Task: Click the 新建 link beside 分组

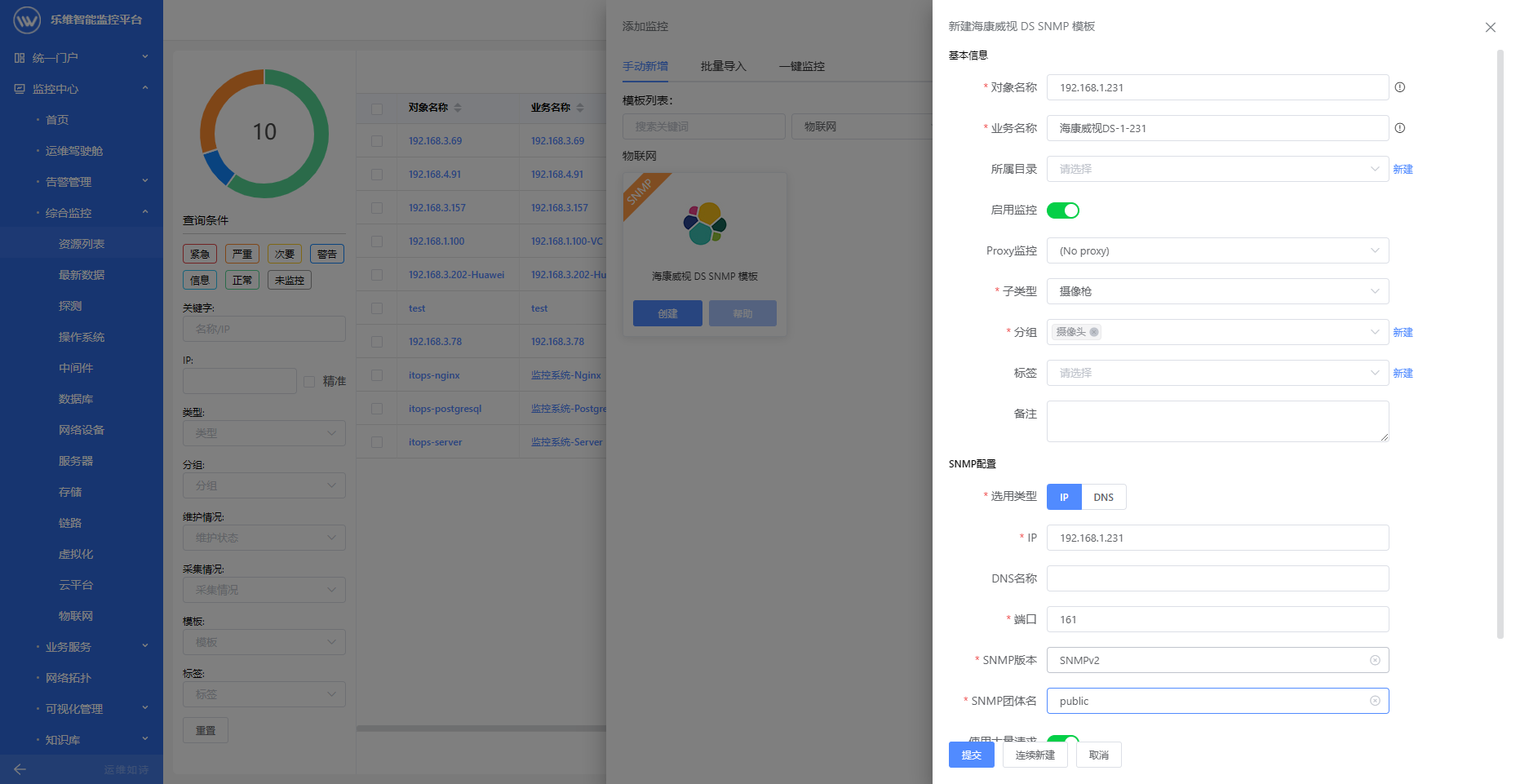Action: (1403, 332)
